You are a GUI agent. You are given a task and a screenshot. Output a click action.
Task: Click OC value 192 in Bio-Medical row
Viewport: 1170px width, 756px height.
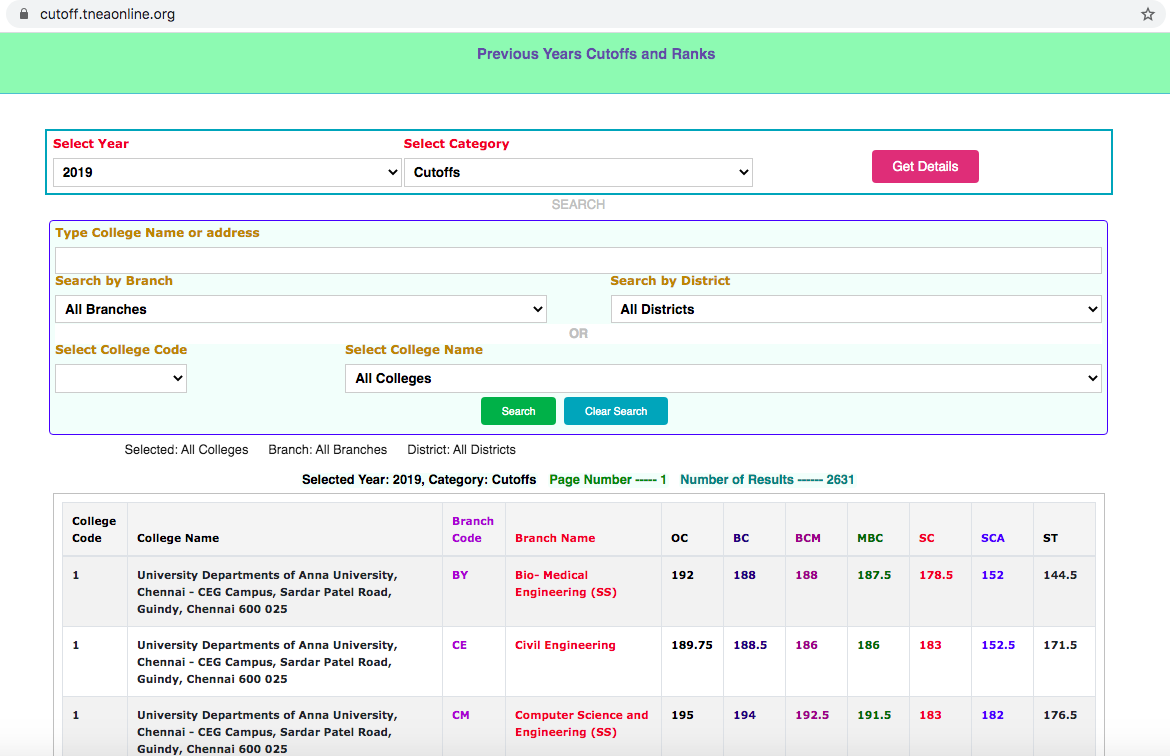pos(683,575)
